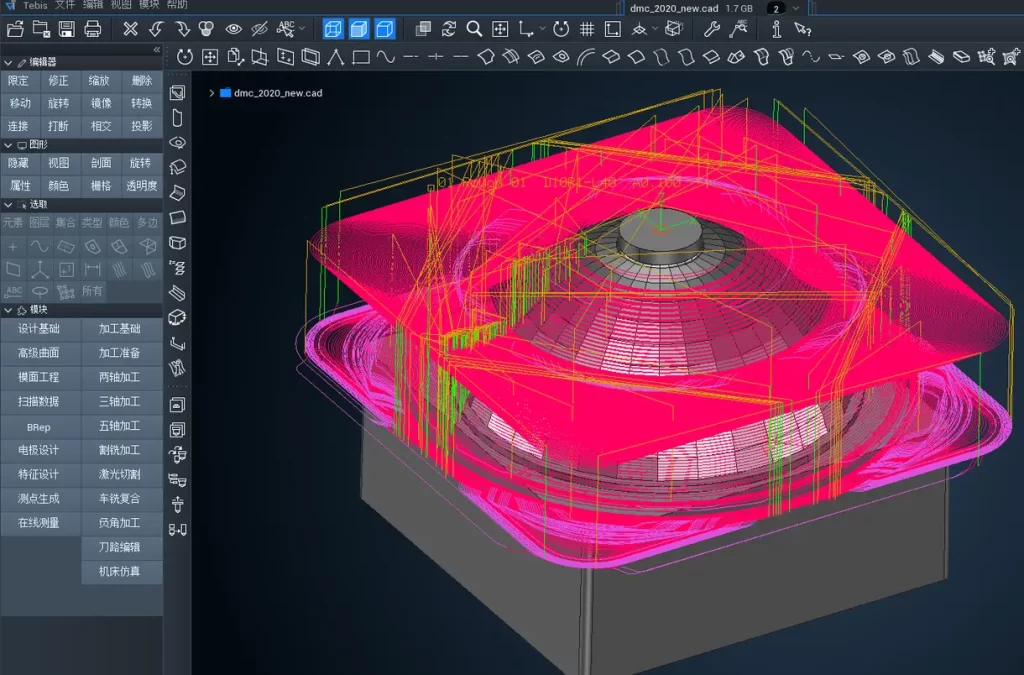Collapse the 编辑器 section
The height and width of the screenshot is (675, 1024).
point(8,63)
